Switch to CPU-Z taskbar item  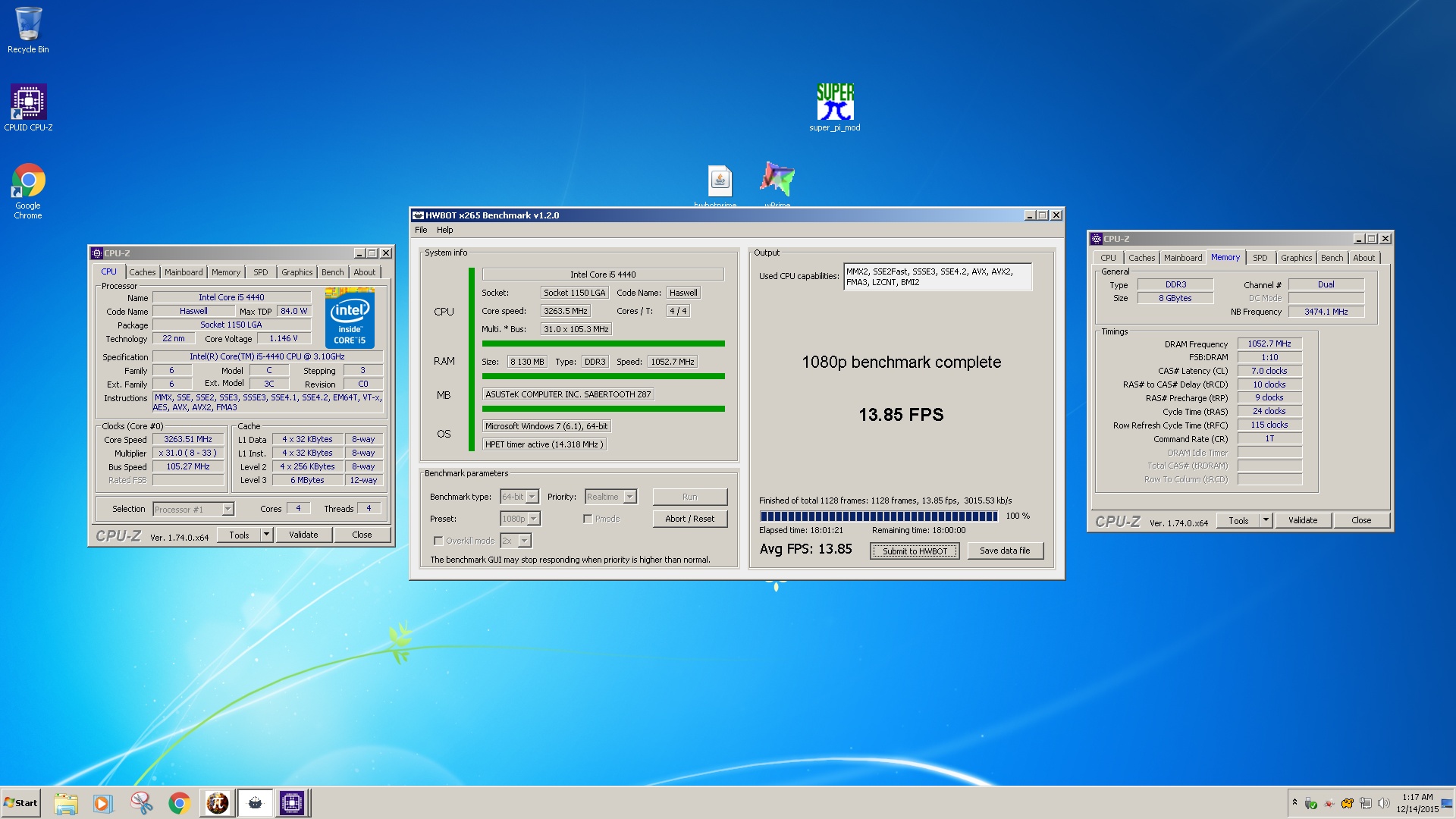pos(292,803)
